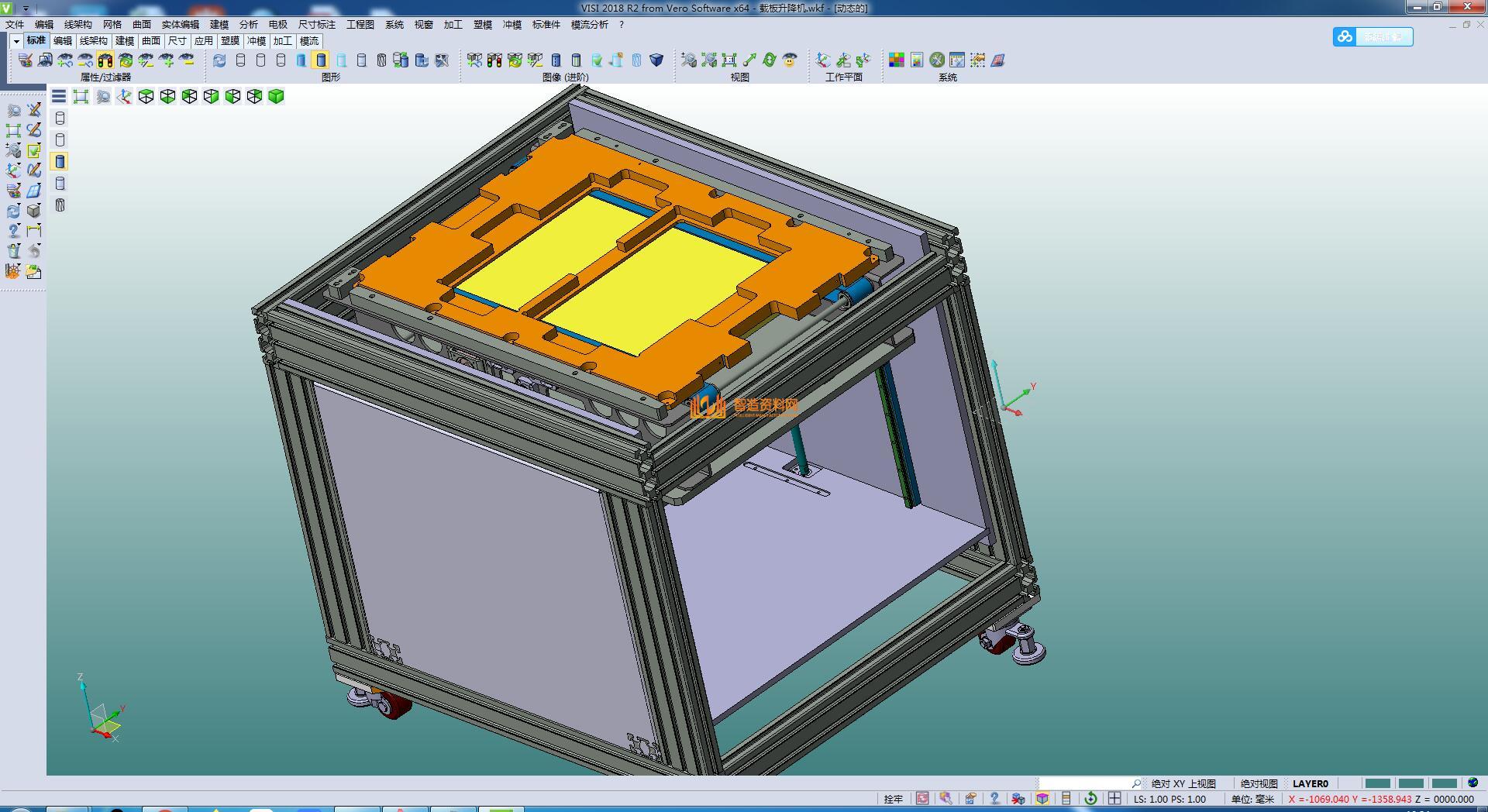Click the question mark help icon in status bar

994,799
